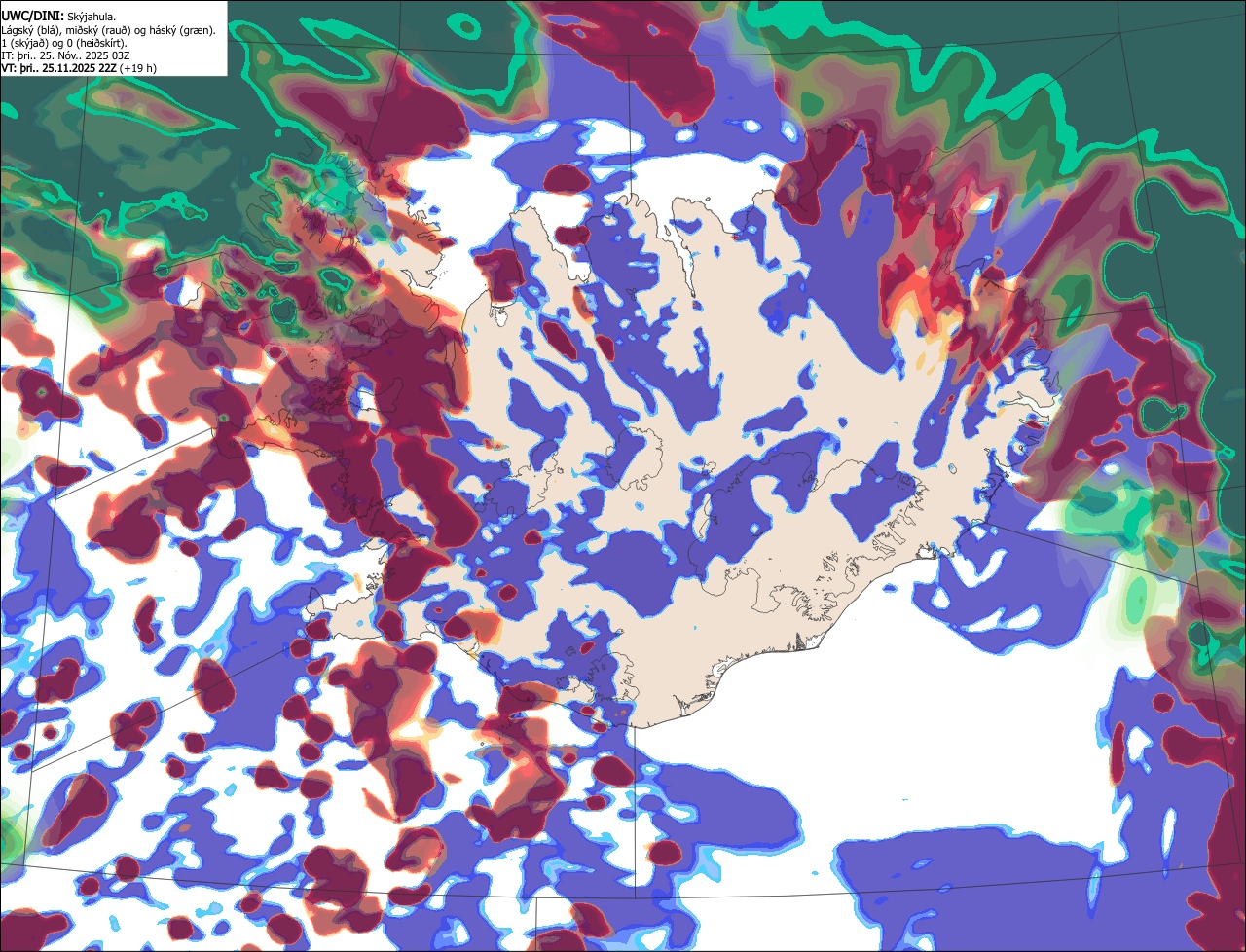Click the 'UWC/DINI: Skýjahula.' title text
This screenshot has width=1246, height=952.
[58, 16]
